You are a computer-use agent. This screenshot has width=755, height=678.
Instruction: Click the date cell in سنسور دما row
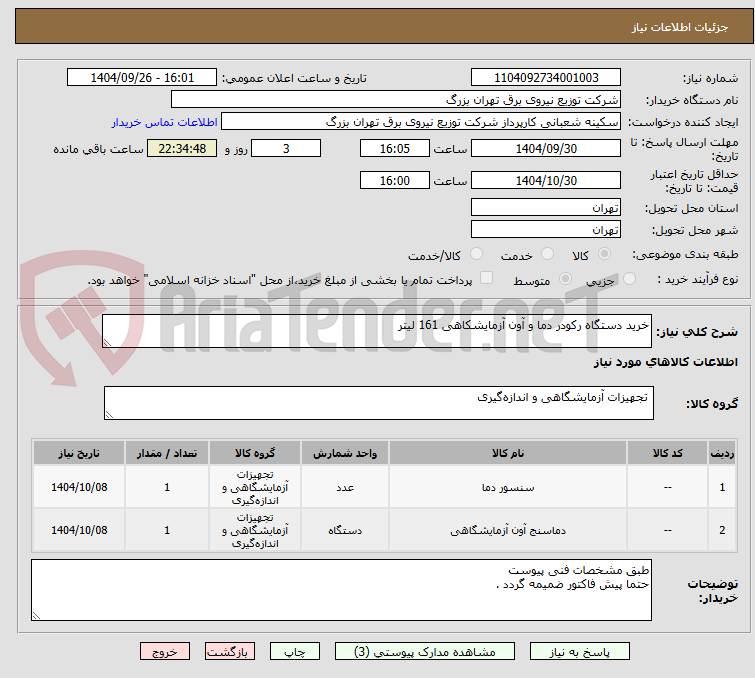point(79,487)
